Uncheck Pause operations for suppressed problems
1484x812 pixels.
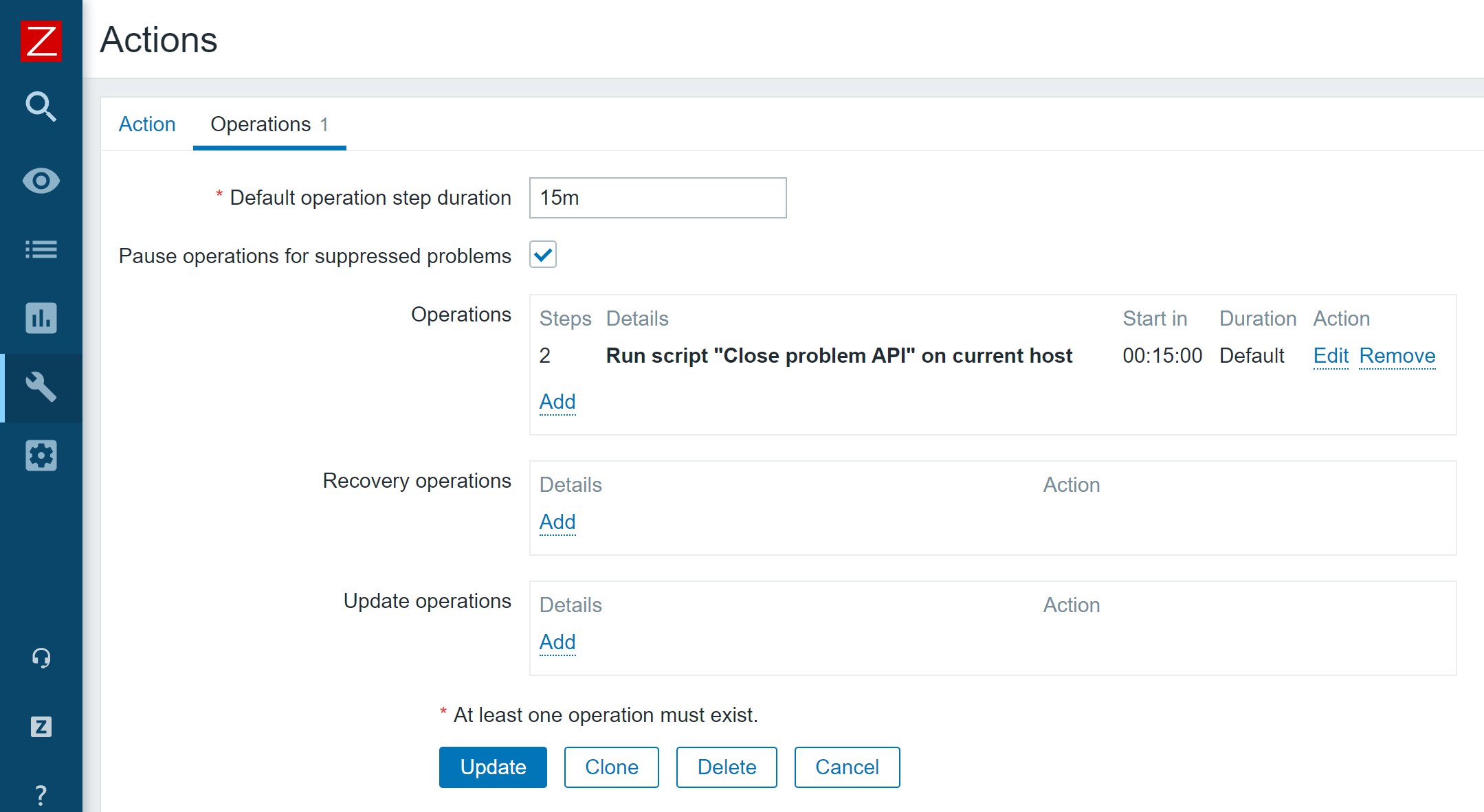coord(543,255)
